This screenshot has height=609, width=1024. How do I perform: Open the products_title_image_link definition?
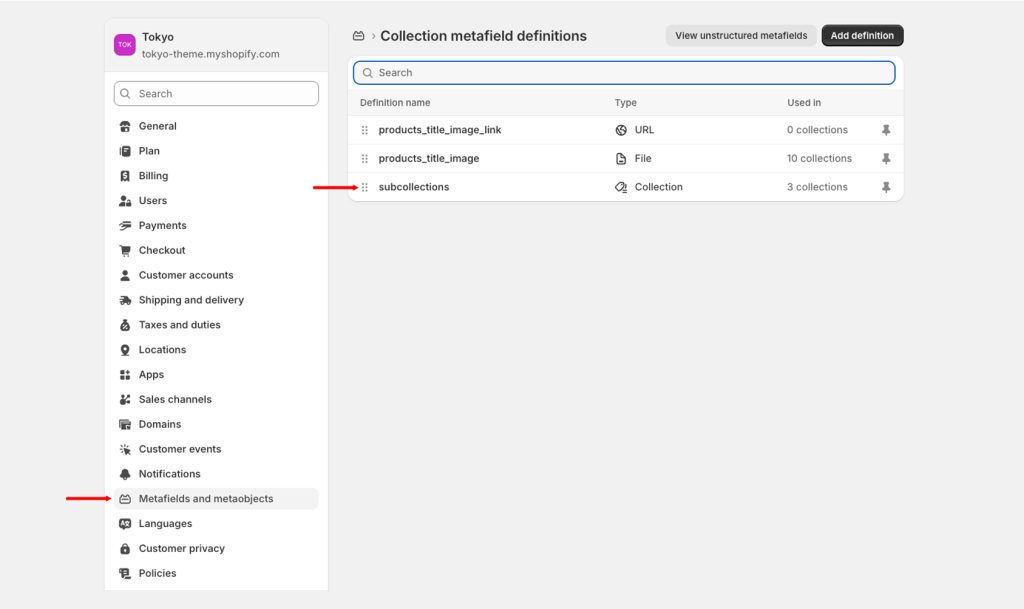coord(440,130)
